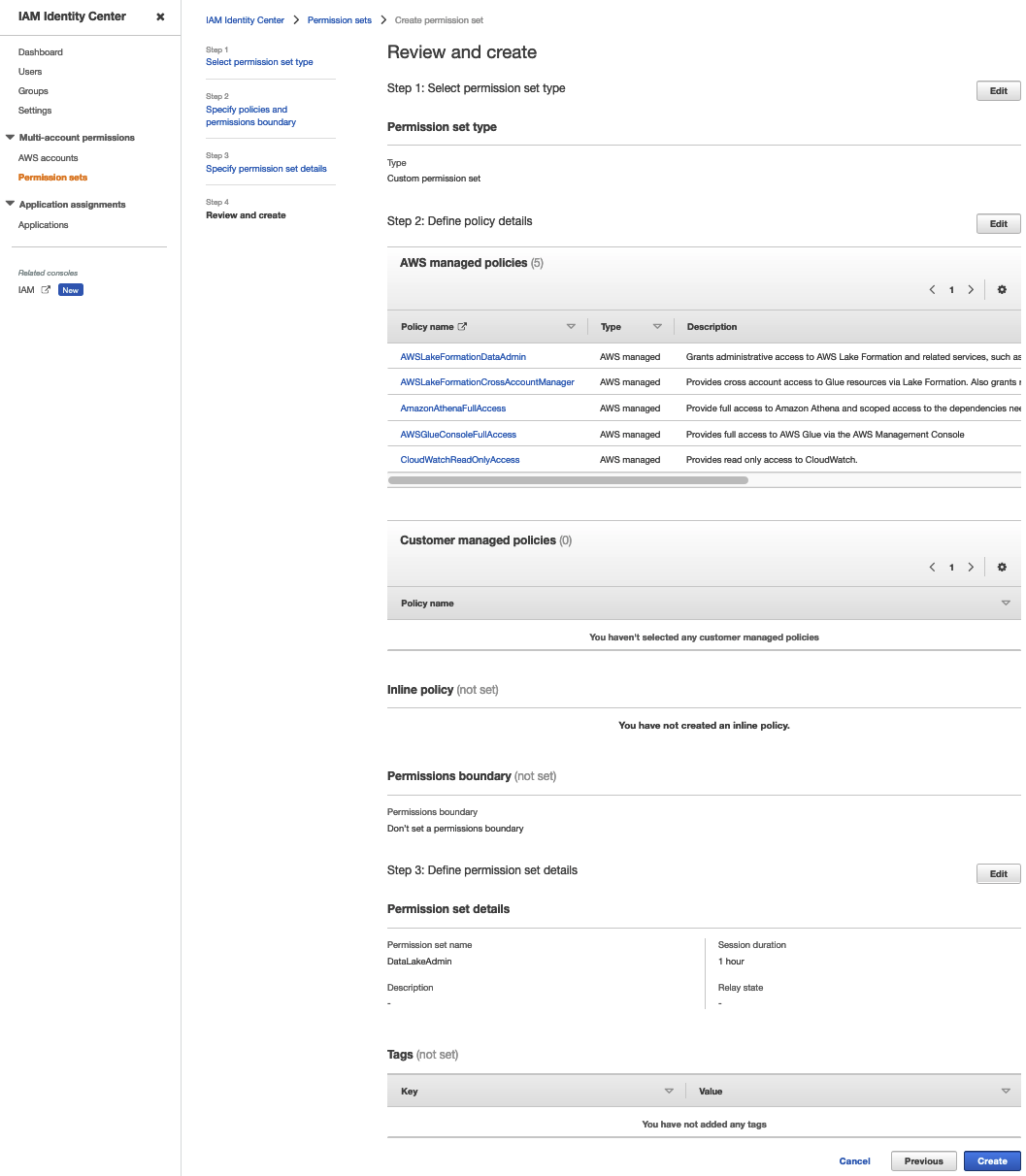This screenshot has width=1026, height=1176.
Task: Collapse Multi-account permissions section
Action: [x=11, y=138]
